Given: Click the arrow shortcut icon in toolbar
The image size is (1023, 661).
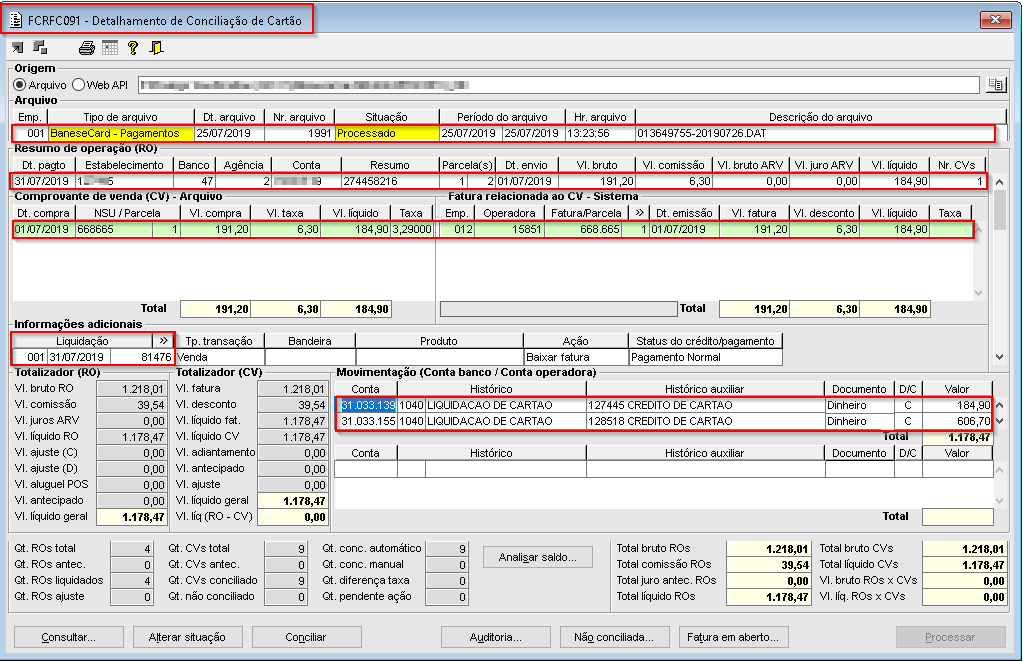Looking at the screenshot, I should (18, 47).
